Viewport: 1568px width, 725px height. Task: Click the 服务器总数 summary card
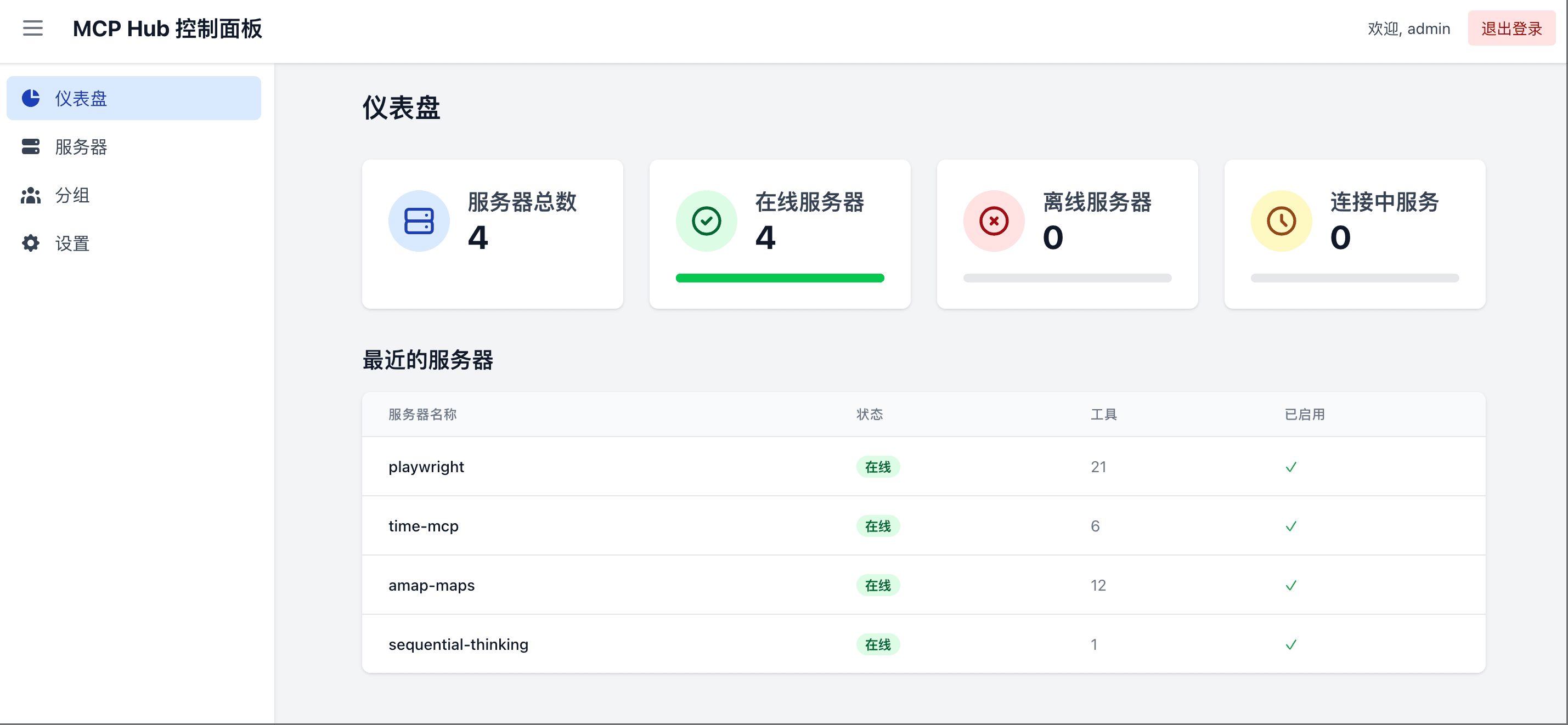(492, 234)
